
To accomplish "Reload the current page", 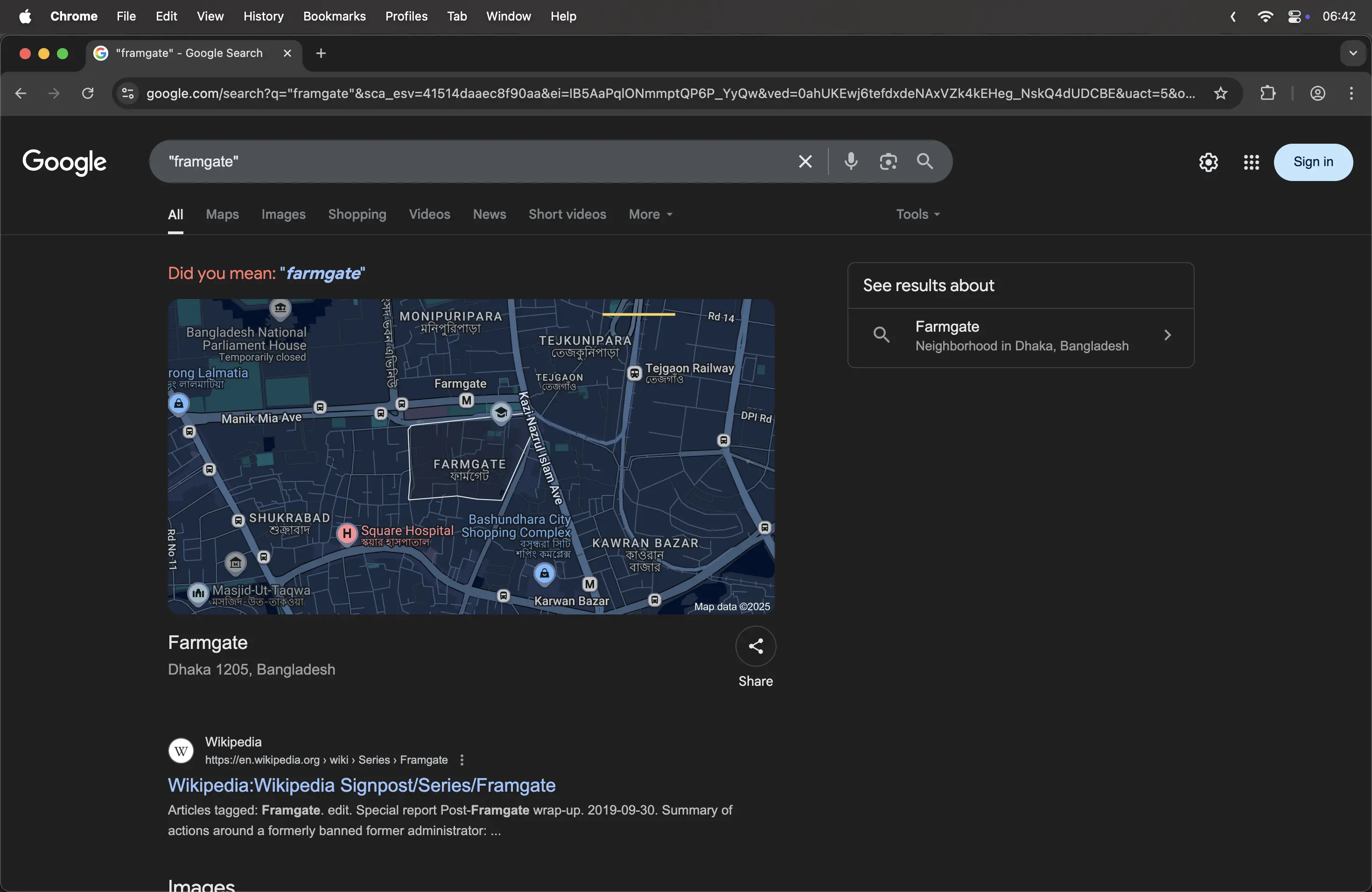I will pos(88,93).
